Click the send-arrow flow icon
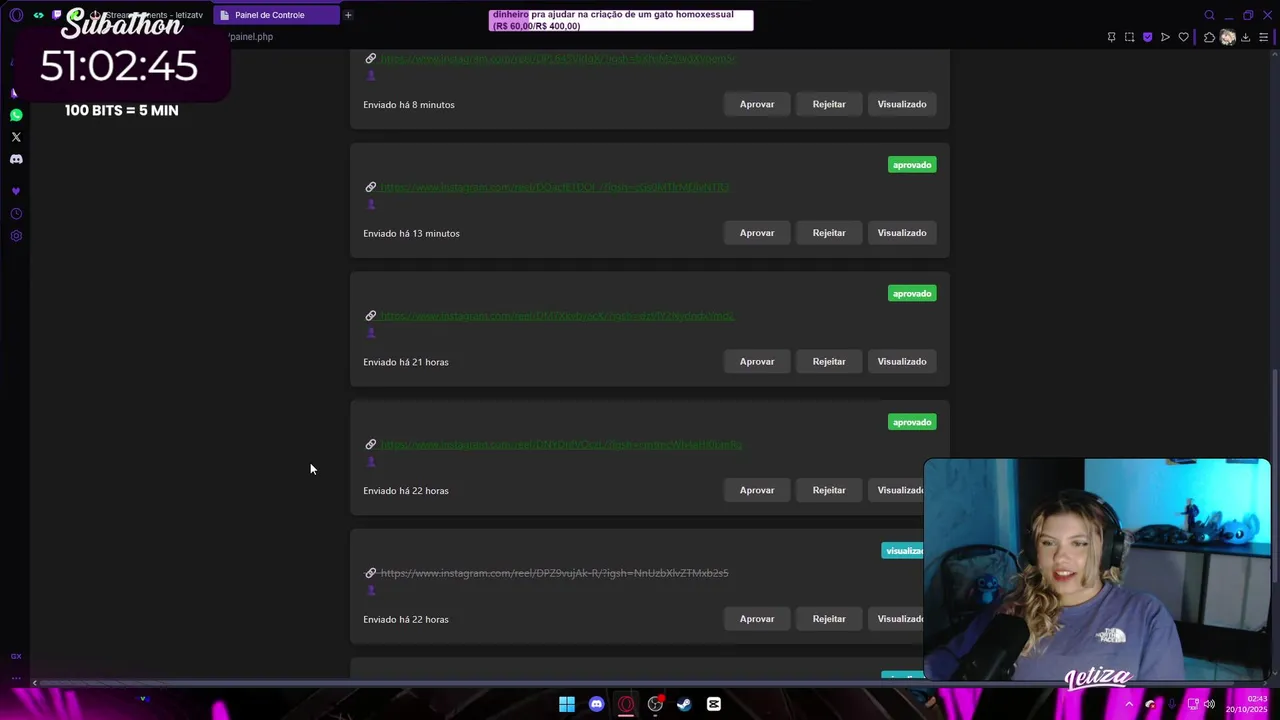Viewport: 1280px width, 720px height. pos(1165,37)
